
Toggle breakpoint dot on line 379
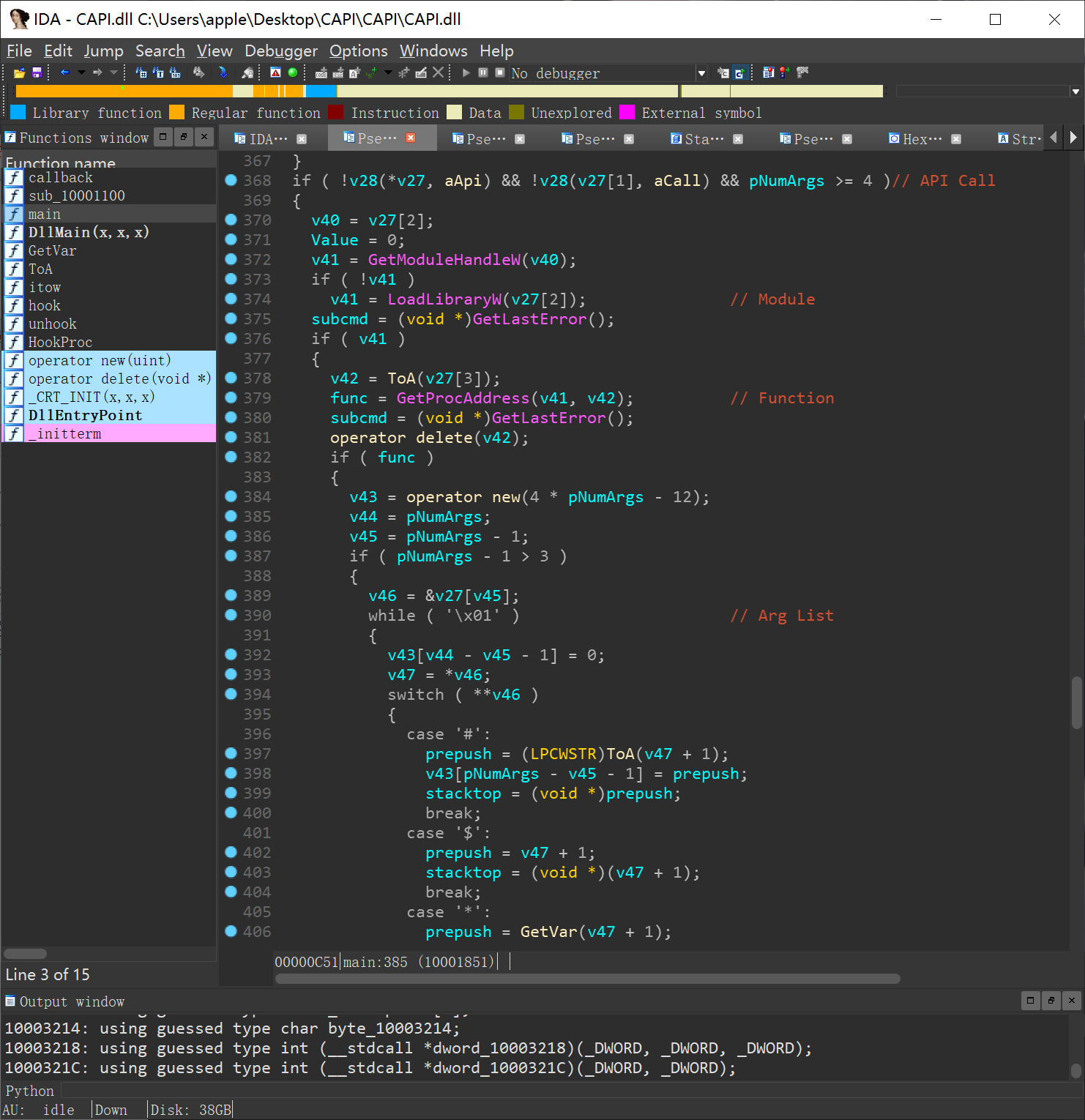pyautogui.click(x=231, y=397)
